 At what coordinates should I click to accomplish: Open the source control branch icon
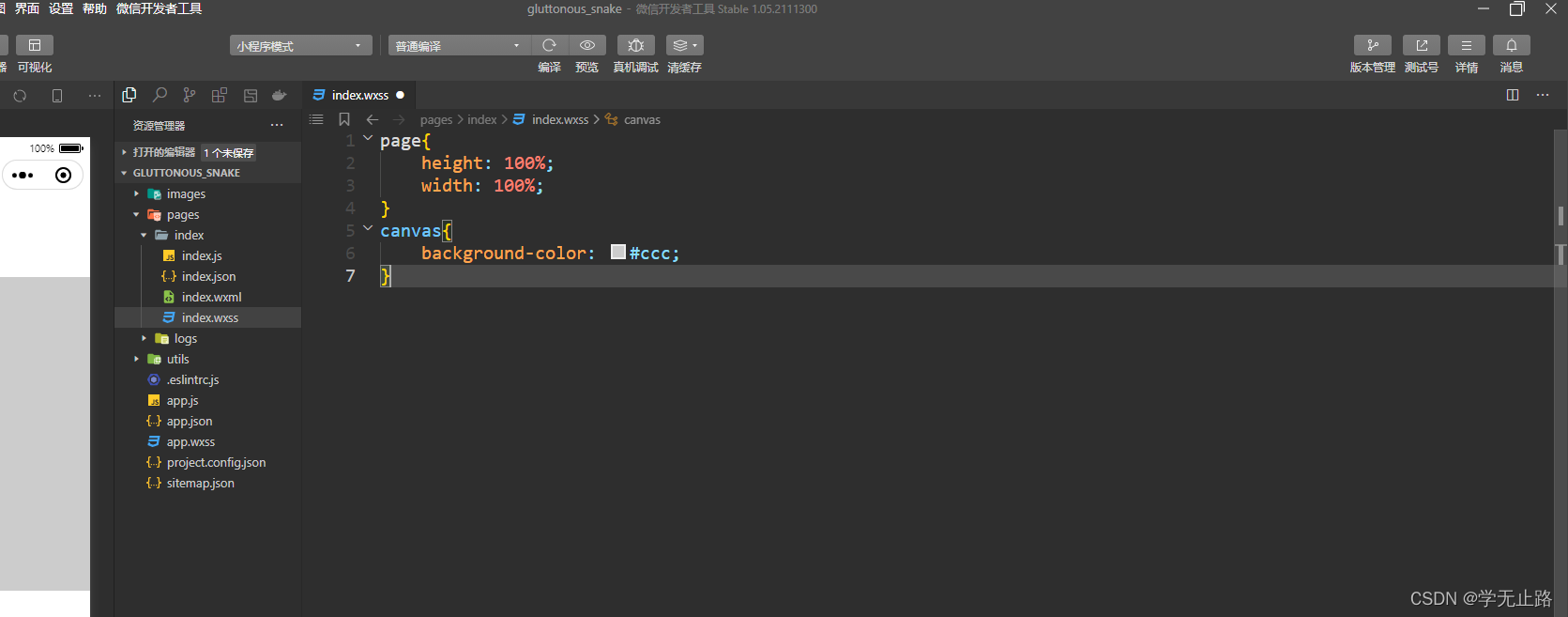point(190,95)
